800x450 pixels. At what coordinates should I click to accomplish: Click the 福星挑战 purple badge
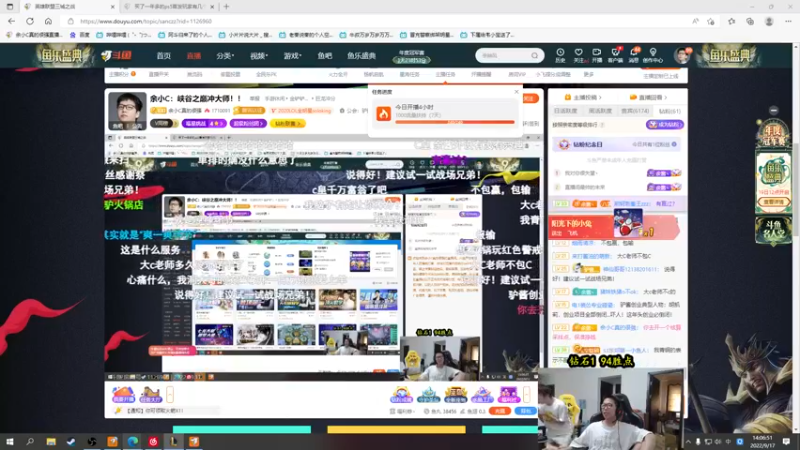[204, 123]
